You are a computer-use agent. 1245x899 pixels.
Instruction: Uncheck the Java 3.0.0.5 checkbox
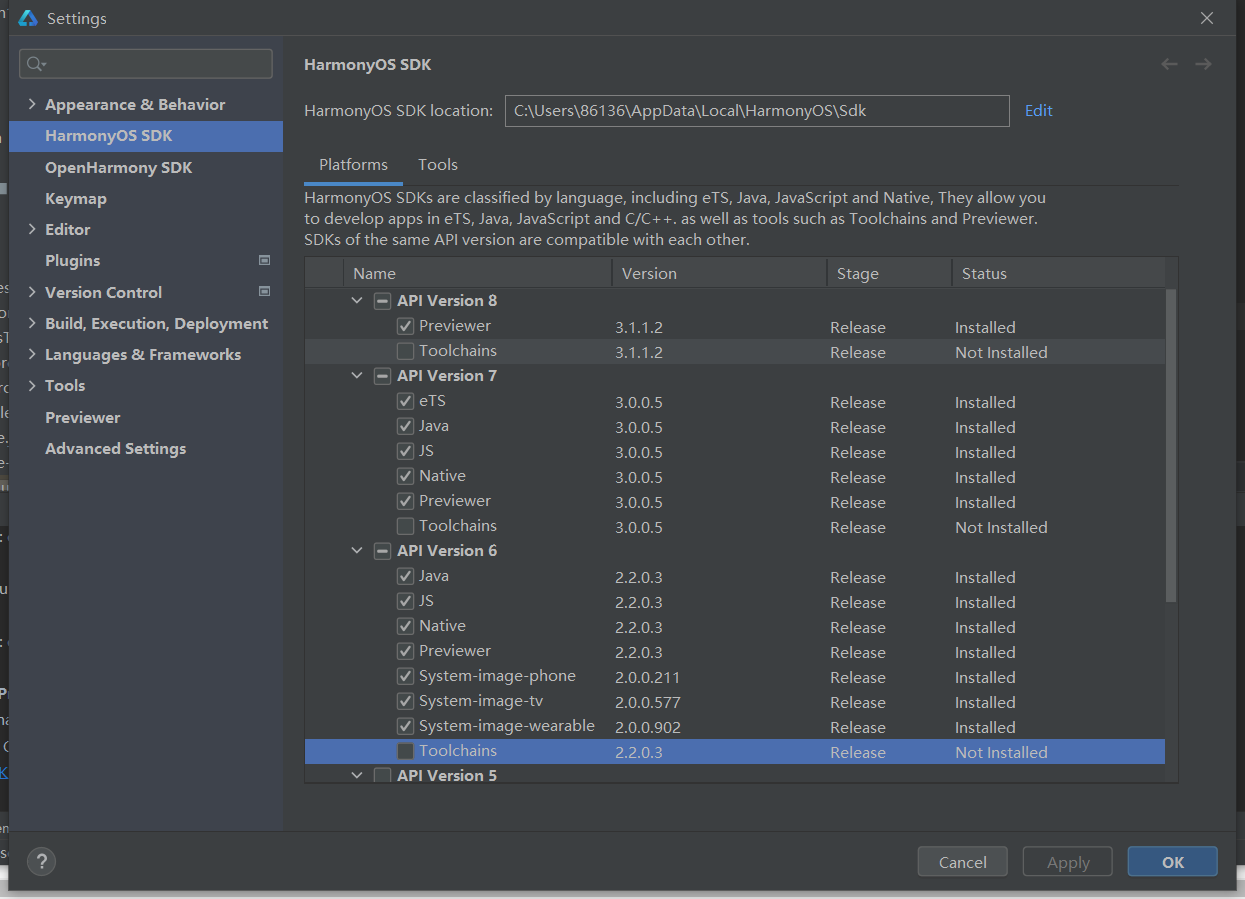[405, 426]
